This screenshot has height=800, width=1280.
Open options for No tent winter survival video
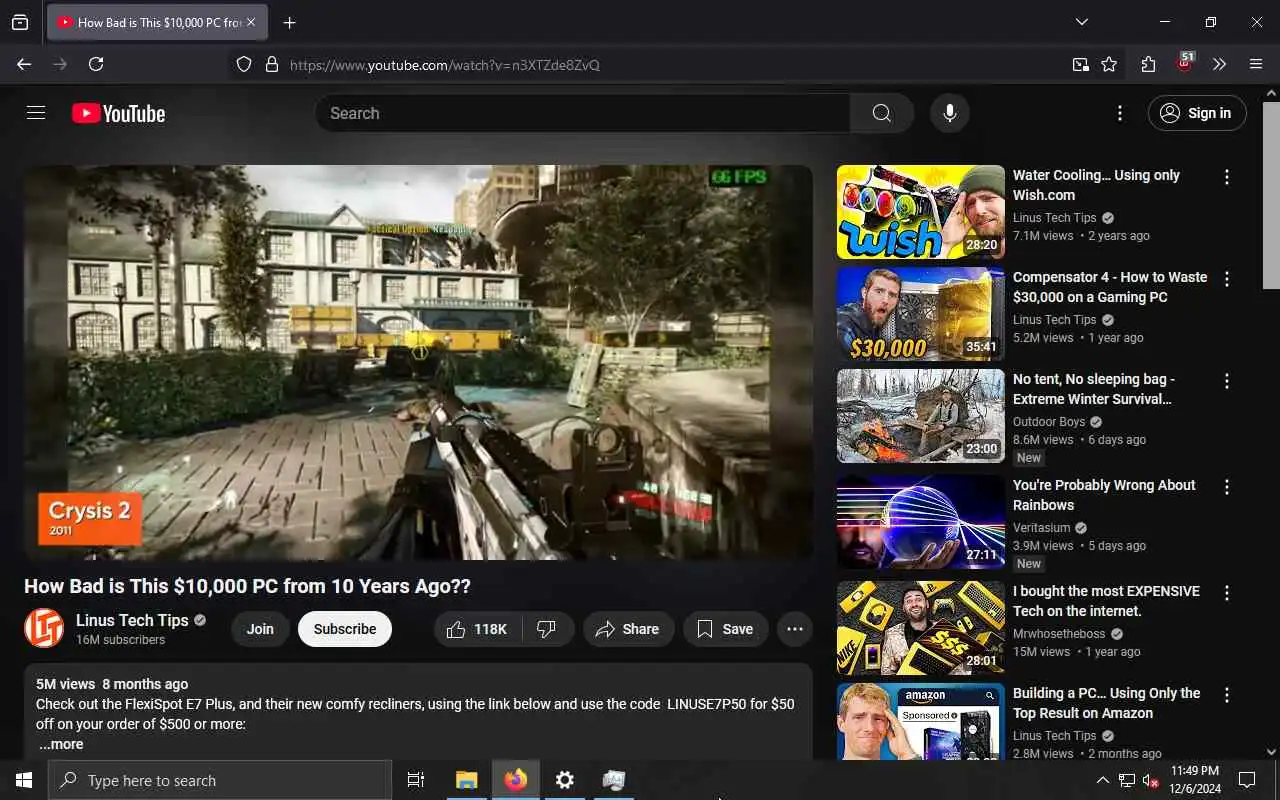point(1227,381)
